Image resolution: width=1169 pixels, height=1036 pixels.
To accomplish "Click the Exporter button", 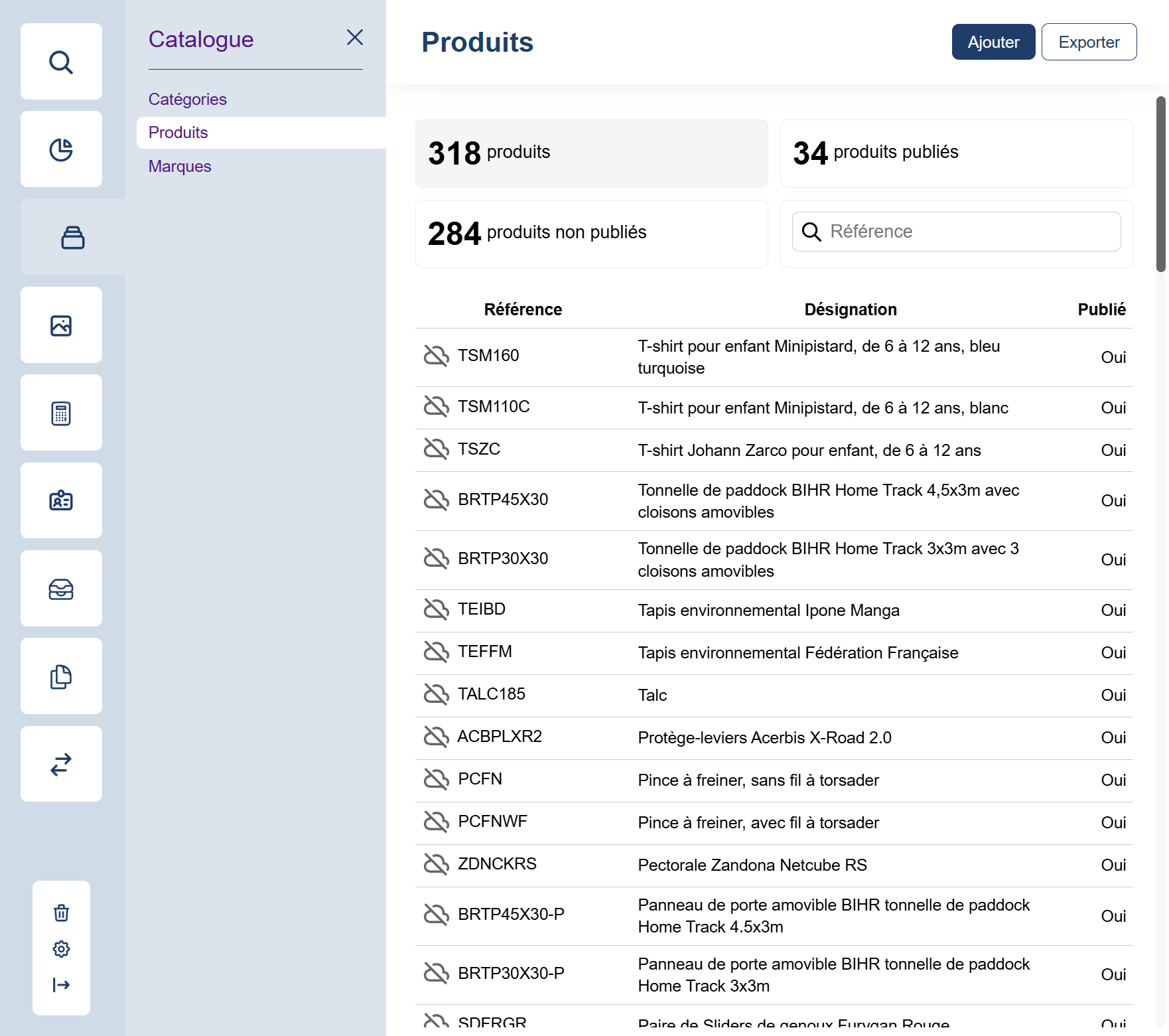I will click(1088, 42).
